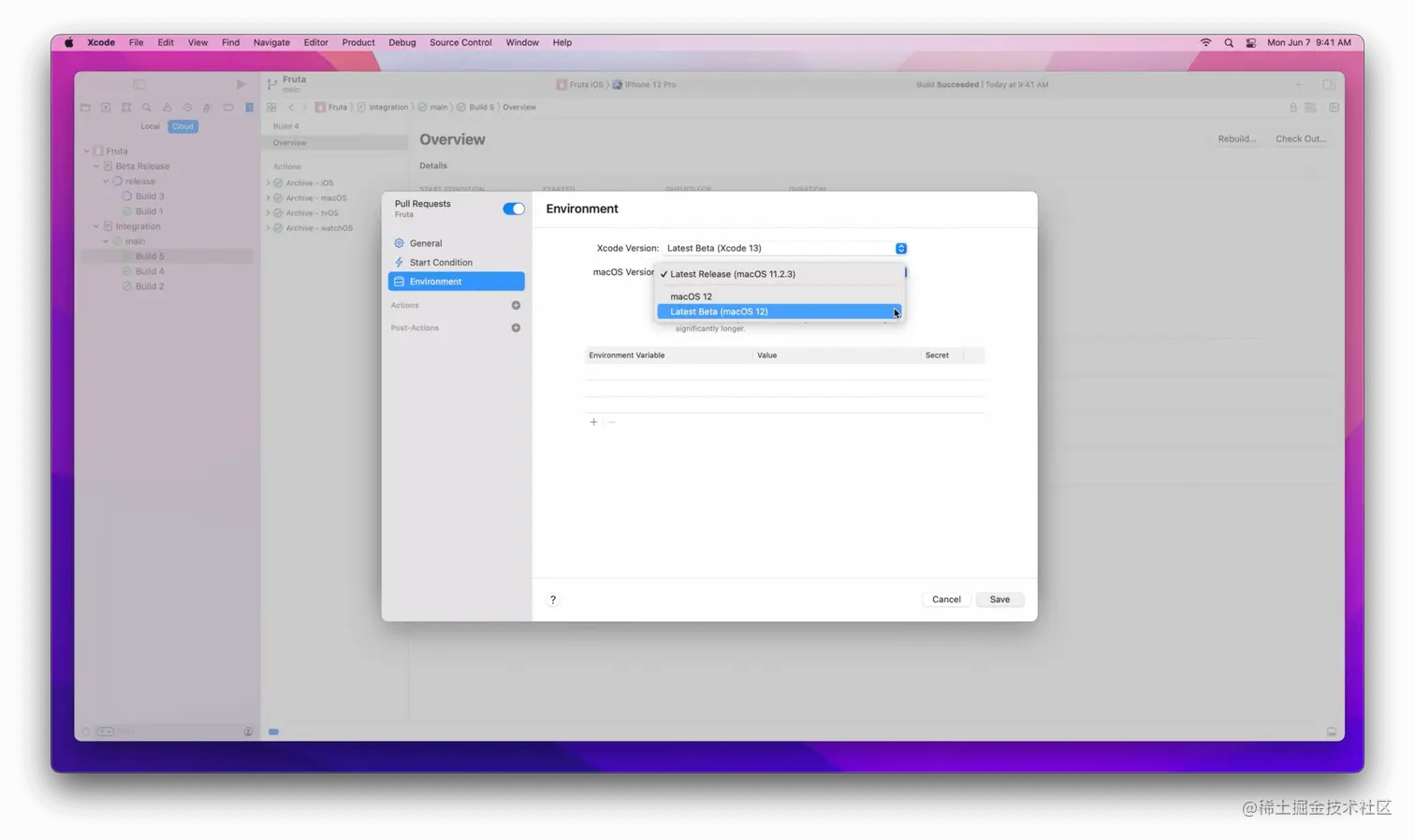Image resolution: width=1415 pixels, height=840 pixels.
Task: Go forward with the jump bar arrow
Action: pyautogui.click(x=304, y=108)
